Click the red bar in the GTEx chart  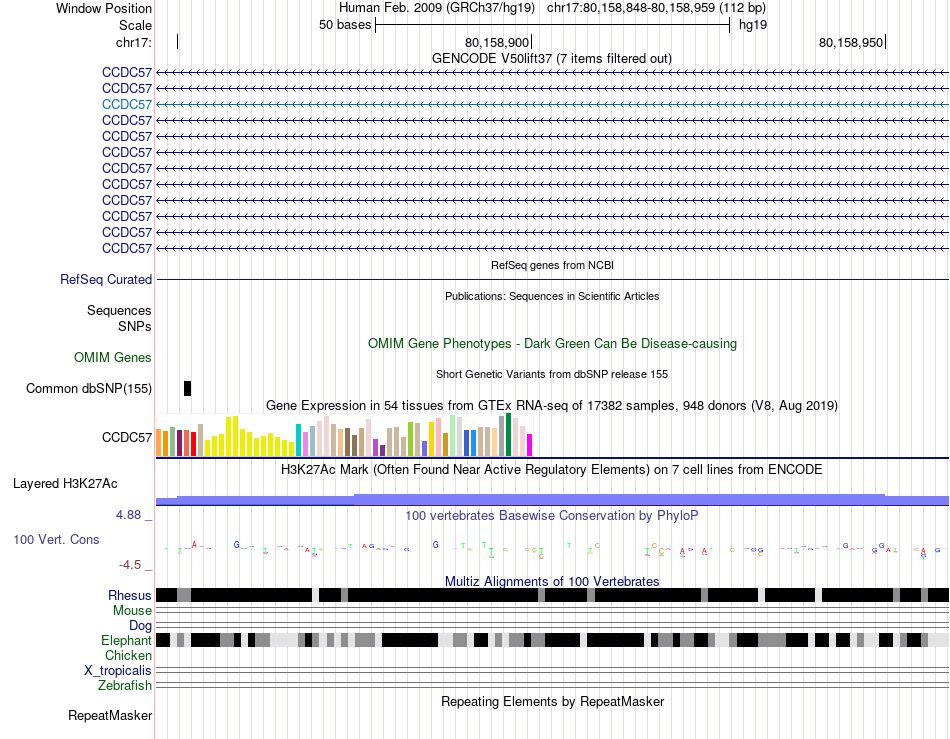tap(194, 444)
